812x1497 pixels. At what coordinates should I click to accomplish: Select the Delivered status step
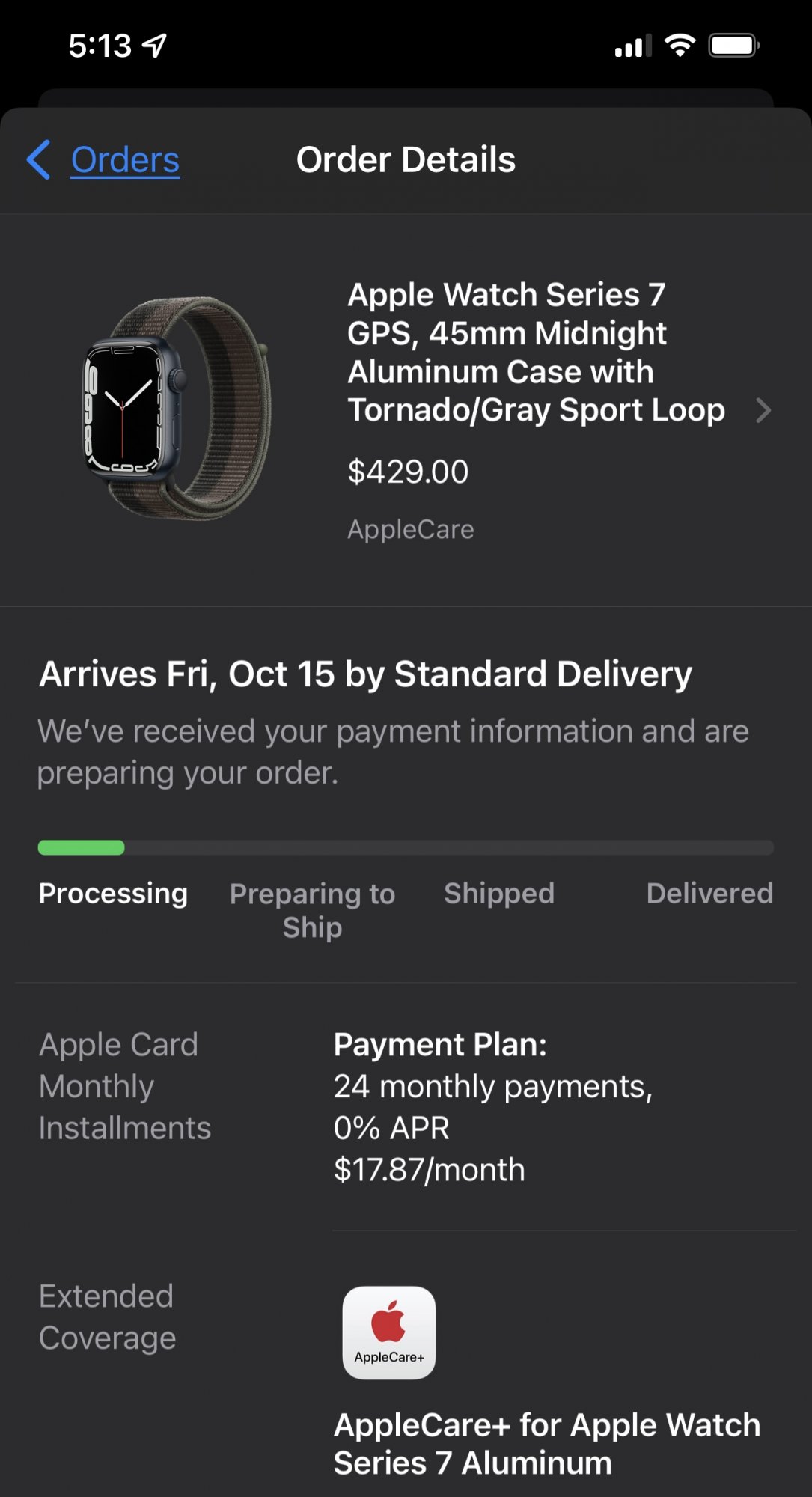tap(709, 893)
